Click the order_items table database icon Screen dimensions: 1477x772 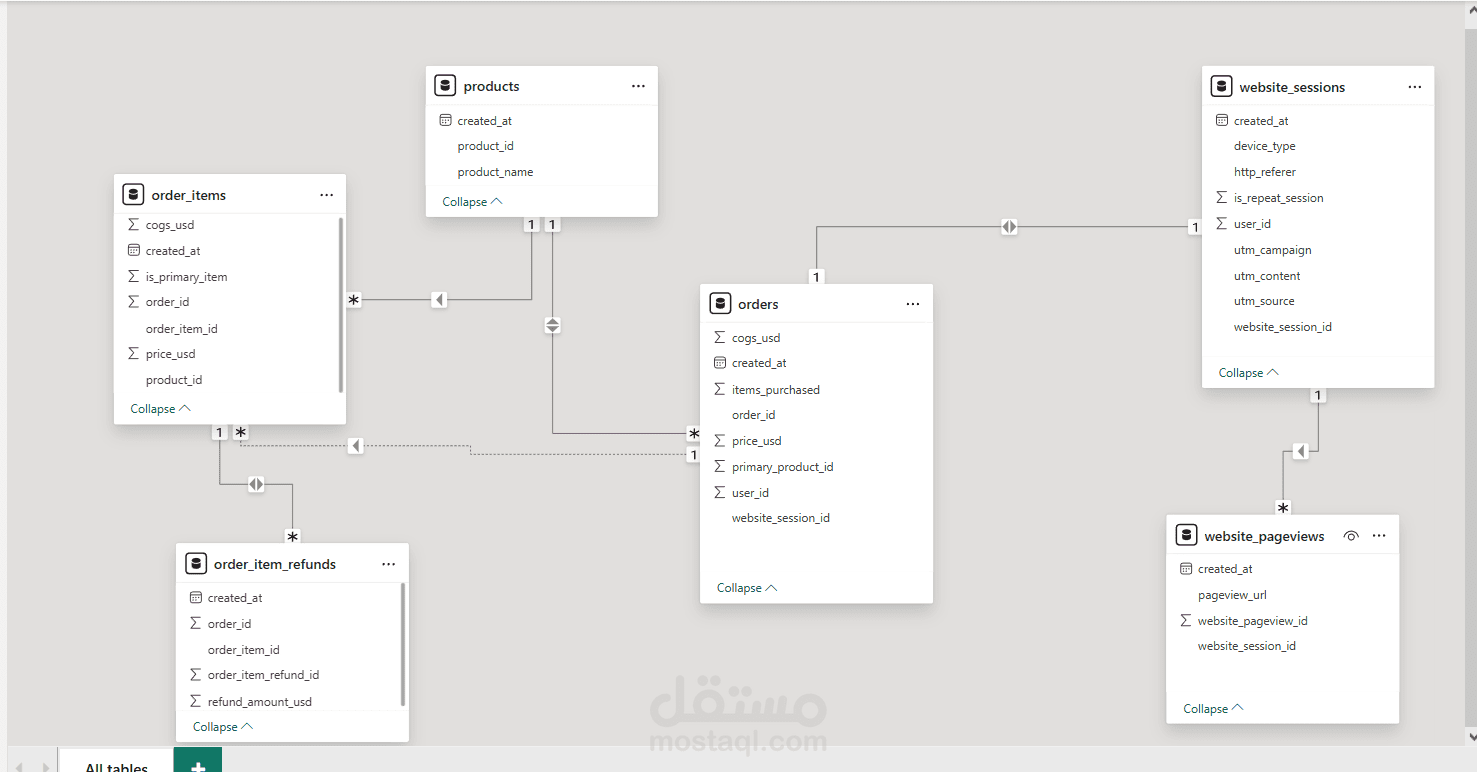pyautogui.click(x=133, y=195)
